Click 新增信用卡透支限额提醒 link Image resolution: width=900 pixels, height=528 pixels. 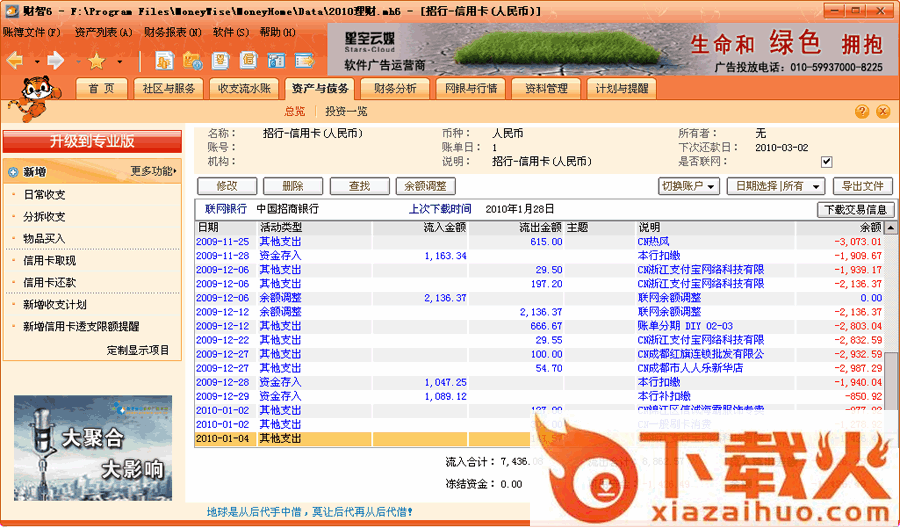point(81,327)
